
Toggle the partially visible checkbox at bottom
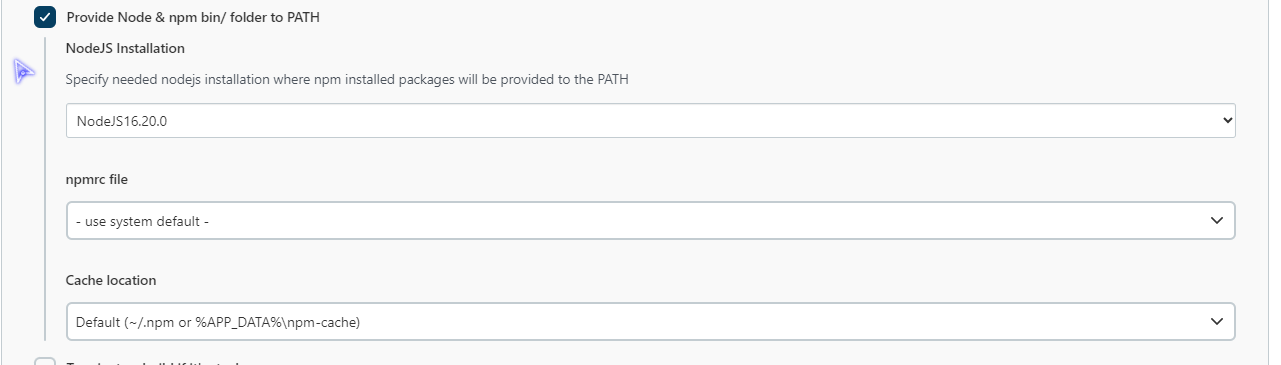tap(45, 361)
